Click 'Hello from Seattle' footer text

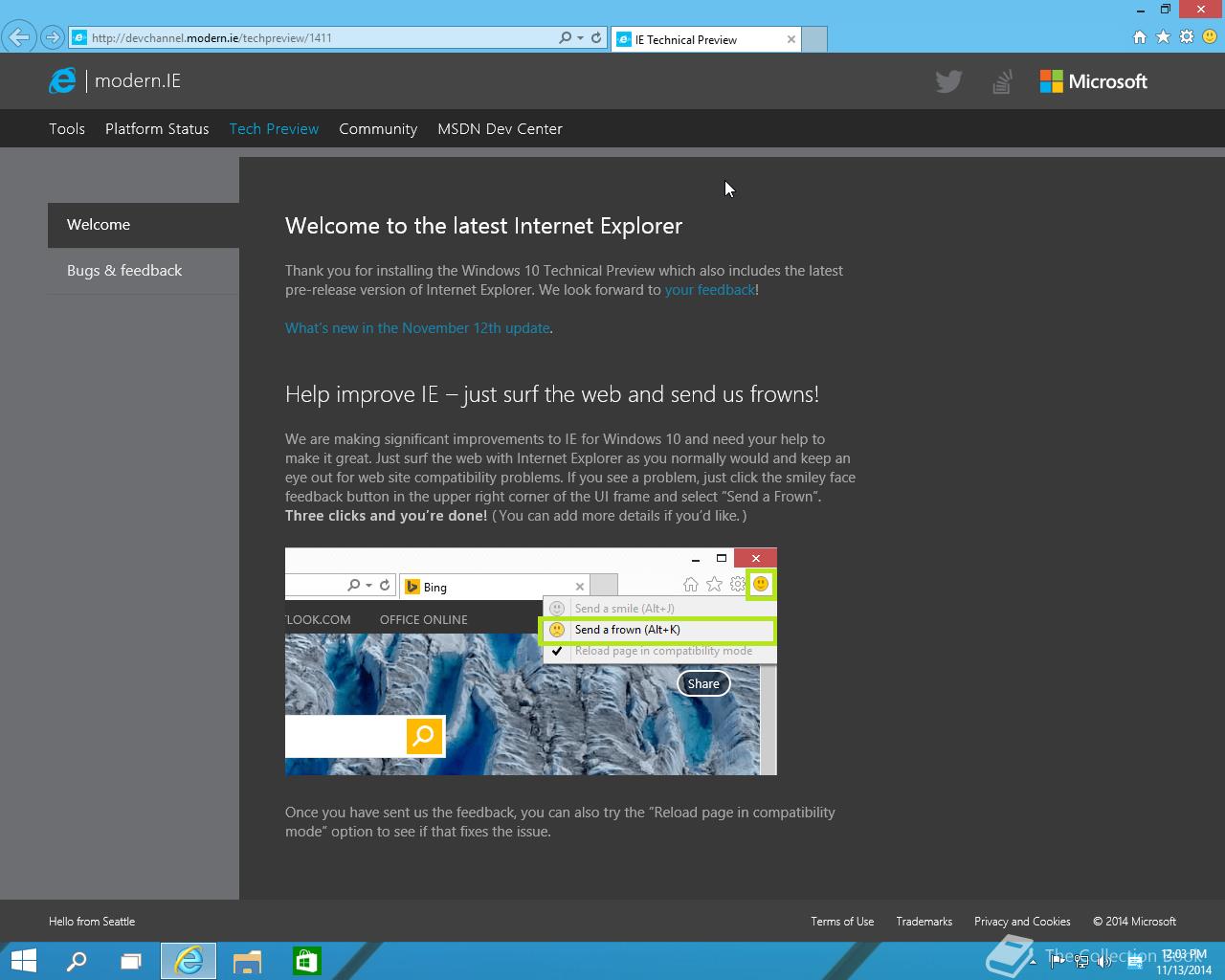pyautogui.click(x=92, y=922)
